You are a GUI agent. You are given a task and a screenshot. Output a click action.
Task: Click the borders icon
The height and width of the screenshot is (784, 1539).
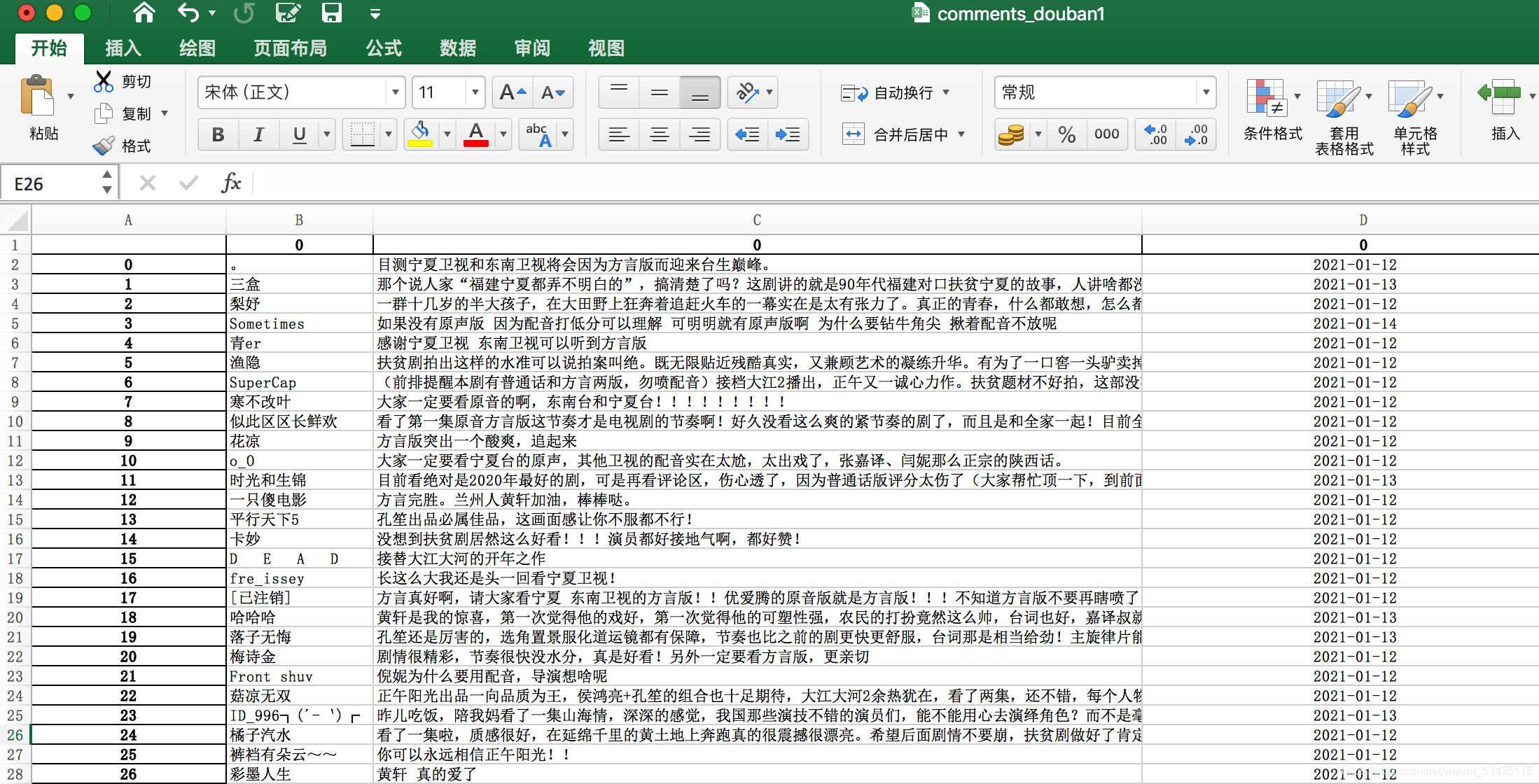[x=362, y=134]
